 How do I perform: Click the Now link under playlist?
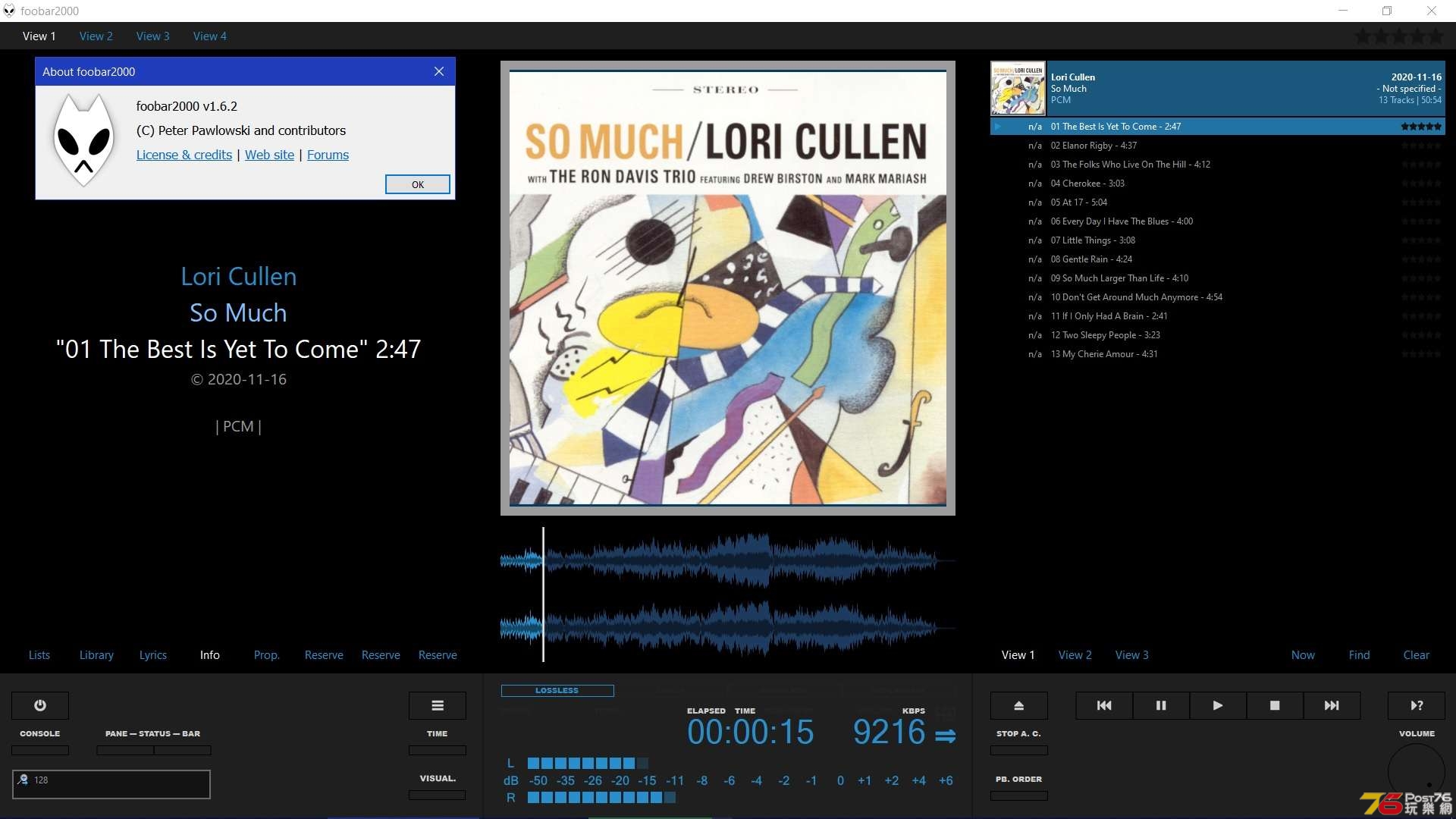(x=1303, y=654)
